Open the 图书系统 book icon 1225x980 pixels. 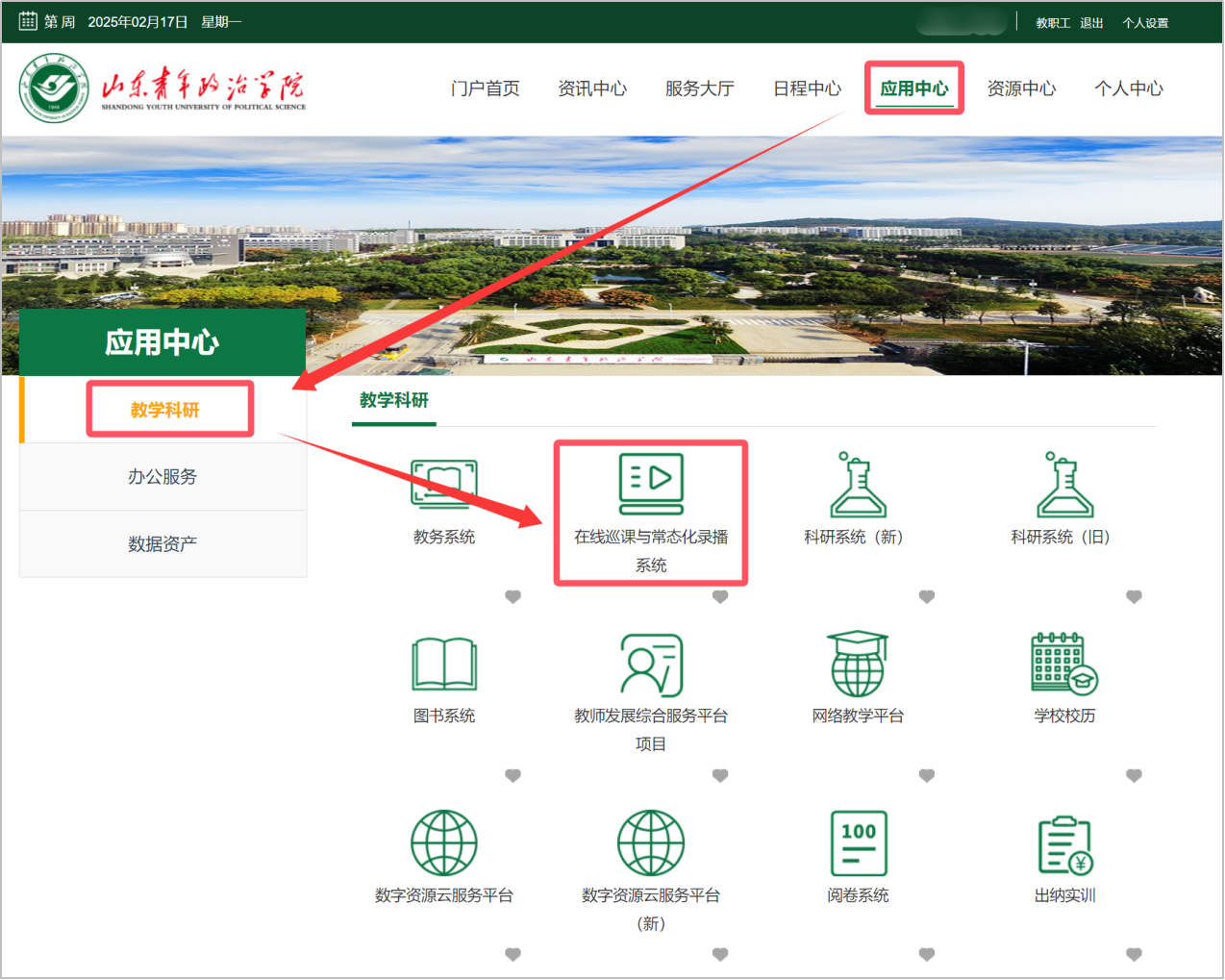pyautogui.click(x=443, y=664)
